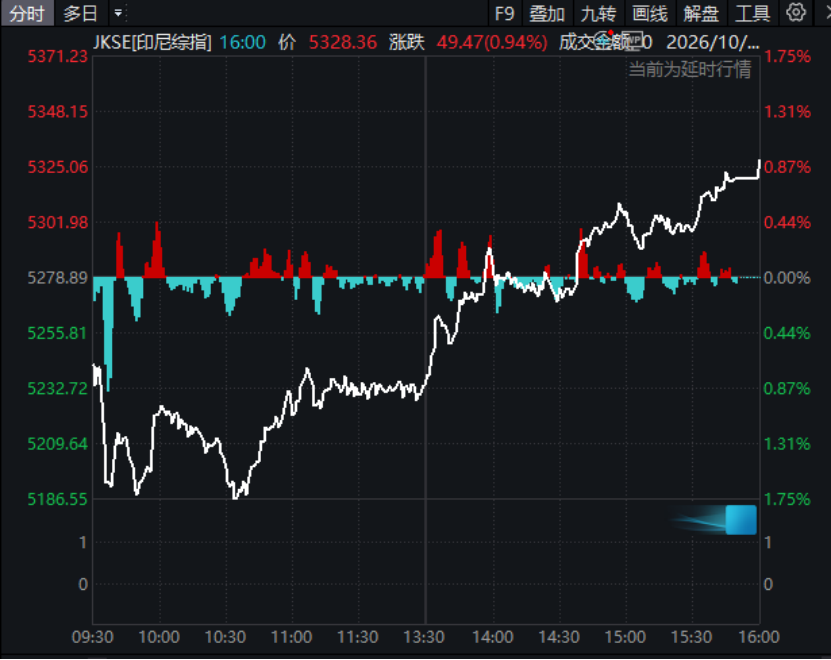Click the current price 5328.36

343,42
